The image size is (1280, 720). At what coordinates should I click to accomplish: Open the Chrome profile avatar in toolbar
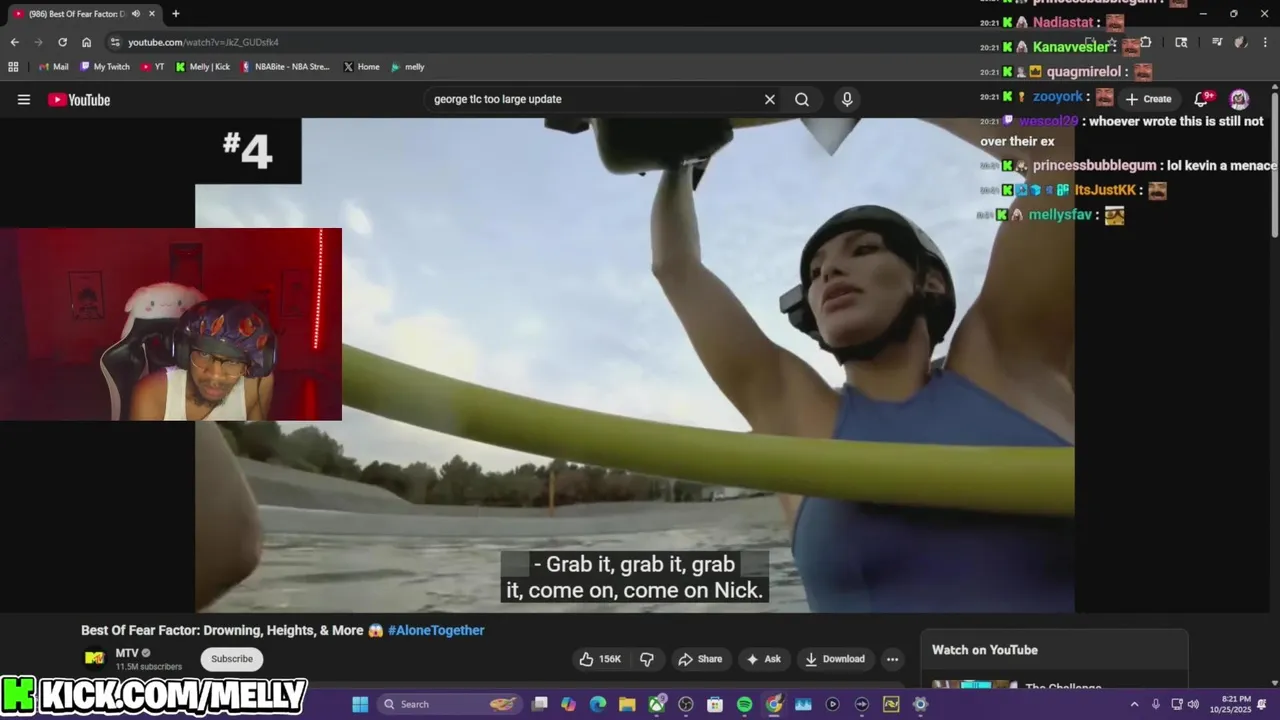[1240, 42]
